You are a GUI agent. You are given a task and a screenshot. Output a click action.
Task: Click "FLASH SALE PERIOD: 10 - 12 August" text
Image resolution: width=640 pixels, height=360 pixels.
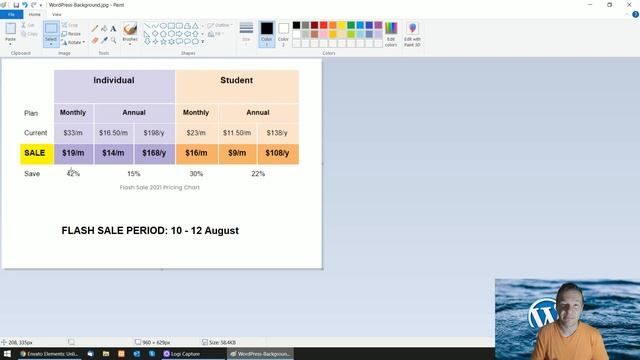(x=150, y=231)
